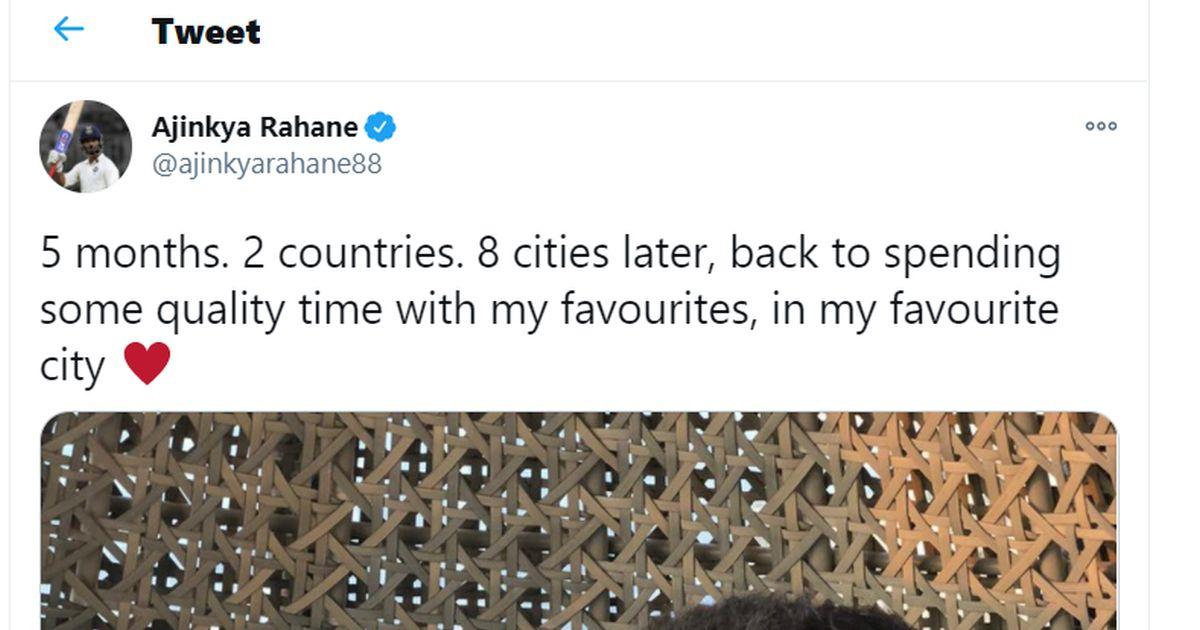The height and width of the screenshot is (630, 1200).
Task: Click the tweet's first line of text
Action: [x=550, y=254]
